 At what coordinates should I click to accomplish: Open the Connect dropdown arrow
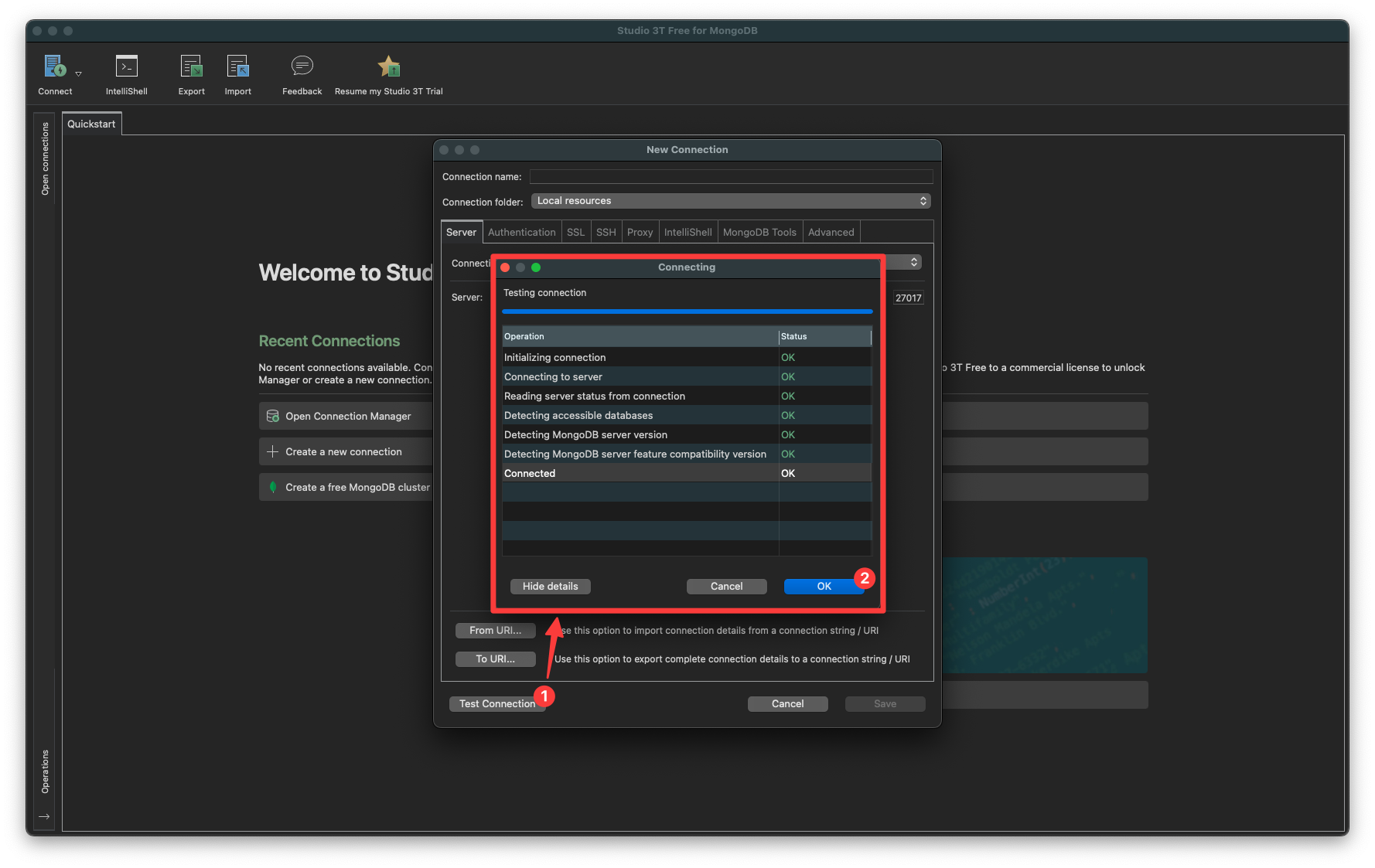pos(78,74)
